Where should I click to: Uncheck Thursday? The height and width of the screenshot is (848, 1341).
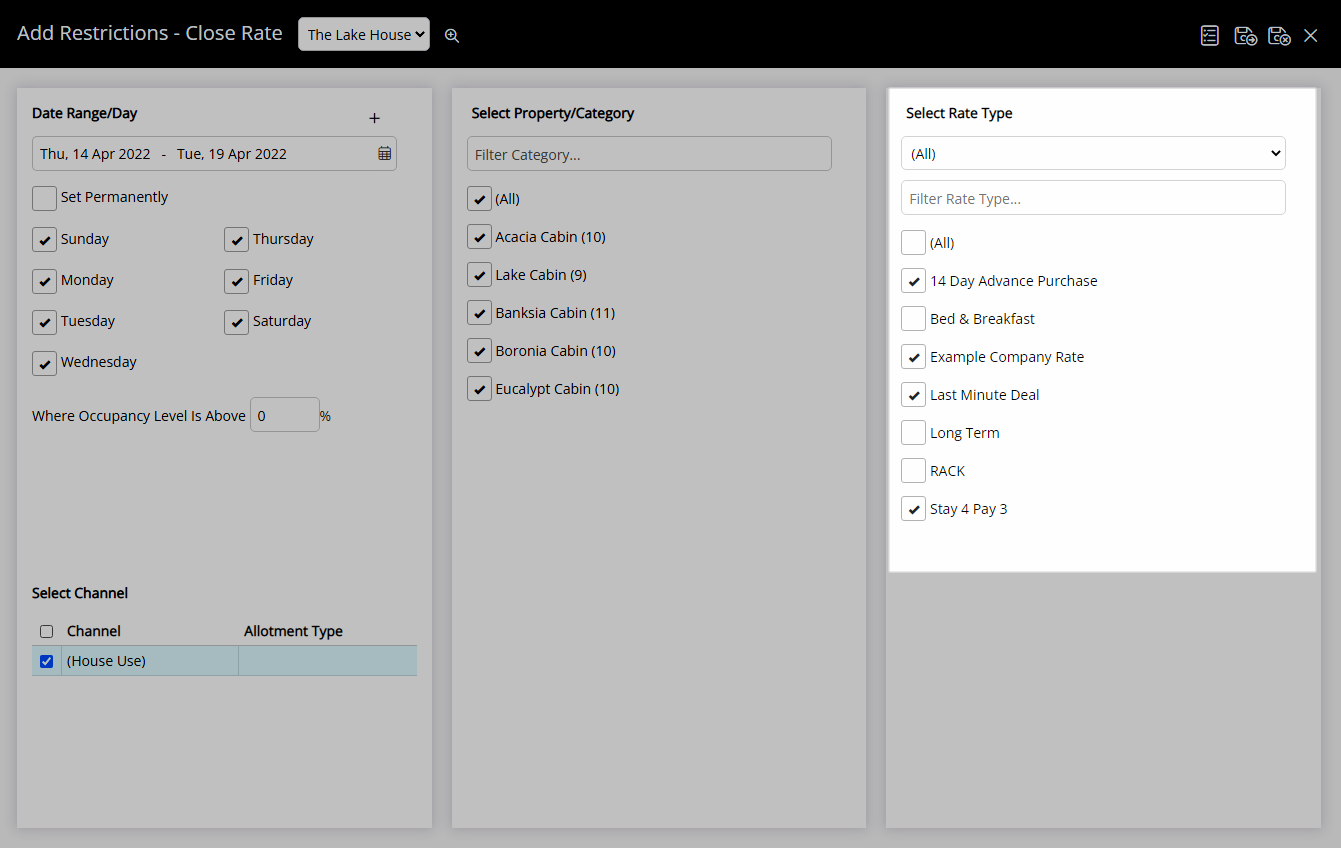pos(236,240)
